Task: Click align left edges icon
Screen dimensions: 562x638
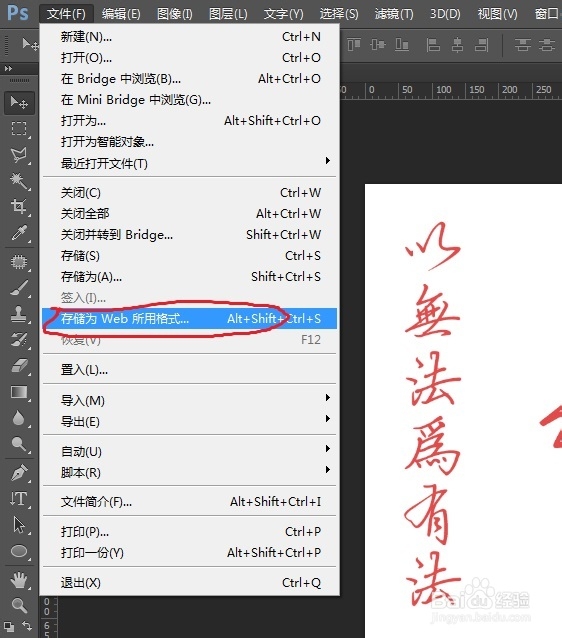Action: tap(433, 44)
